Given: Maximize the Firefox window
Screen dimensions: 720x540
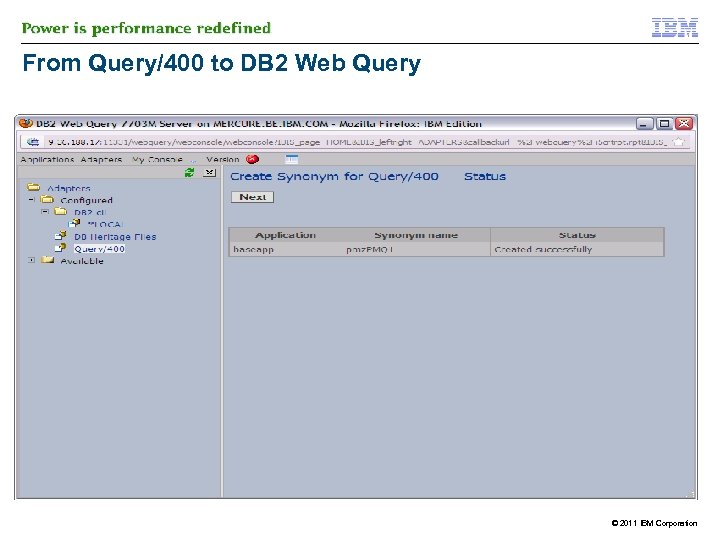Looking at the screenshot, I should click(x=664, y=124).
